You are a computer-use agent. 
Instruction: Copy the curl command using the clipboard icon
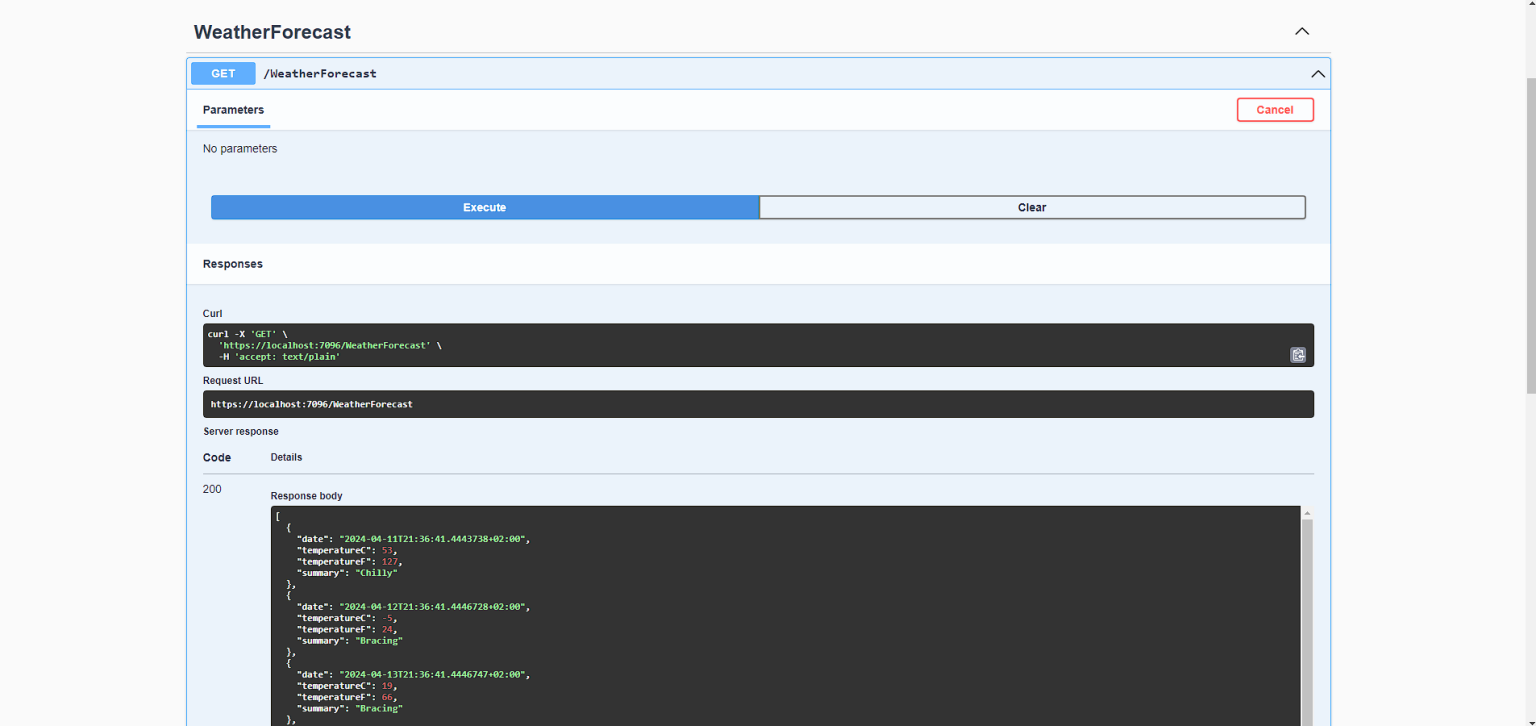tap(1297, 354)
